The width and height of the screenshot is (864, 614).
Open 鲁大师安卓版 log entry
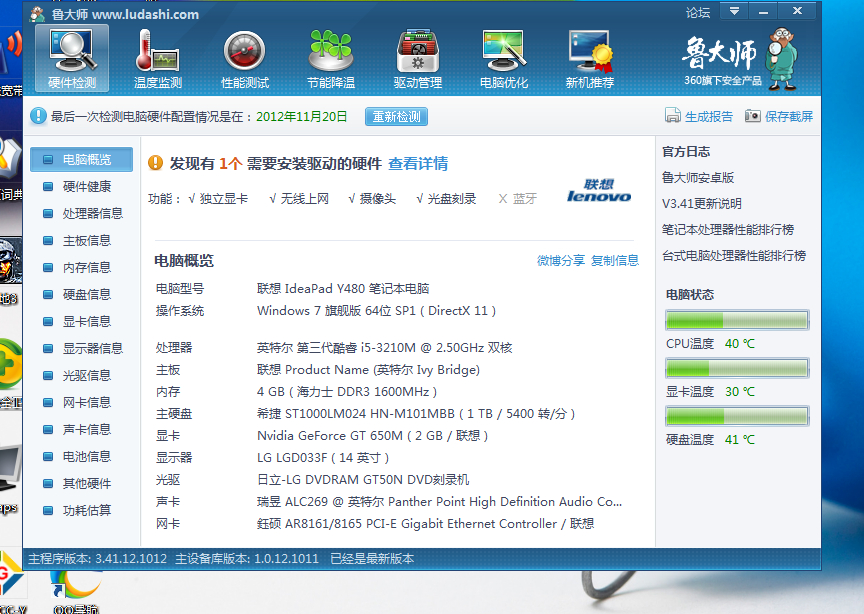coord(698,177)
